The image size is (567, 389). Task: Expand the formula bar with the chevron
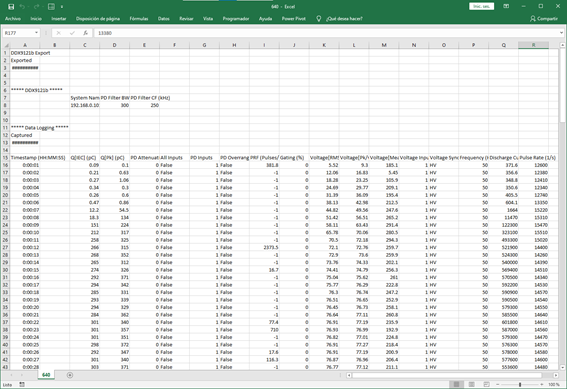pyautogui.click(x=561, y=33)
